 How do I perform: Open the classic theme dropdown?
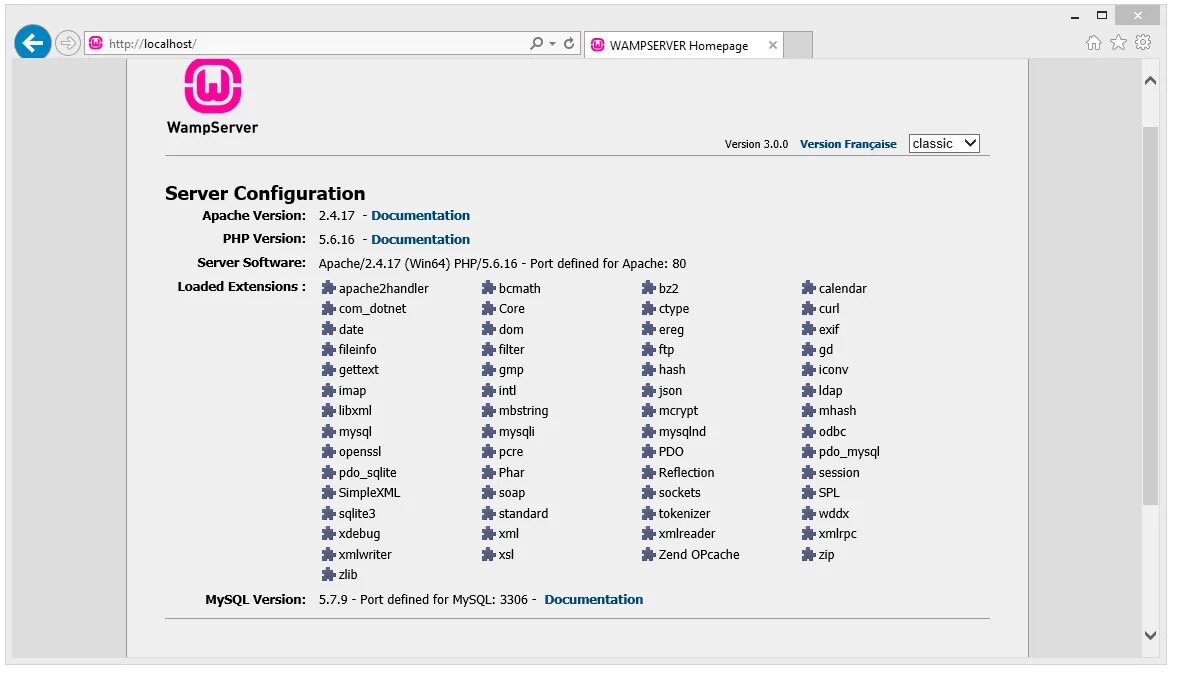pyautogui.click(x=944, y=143)
